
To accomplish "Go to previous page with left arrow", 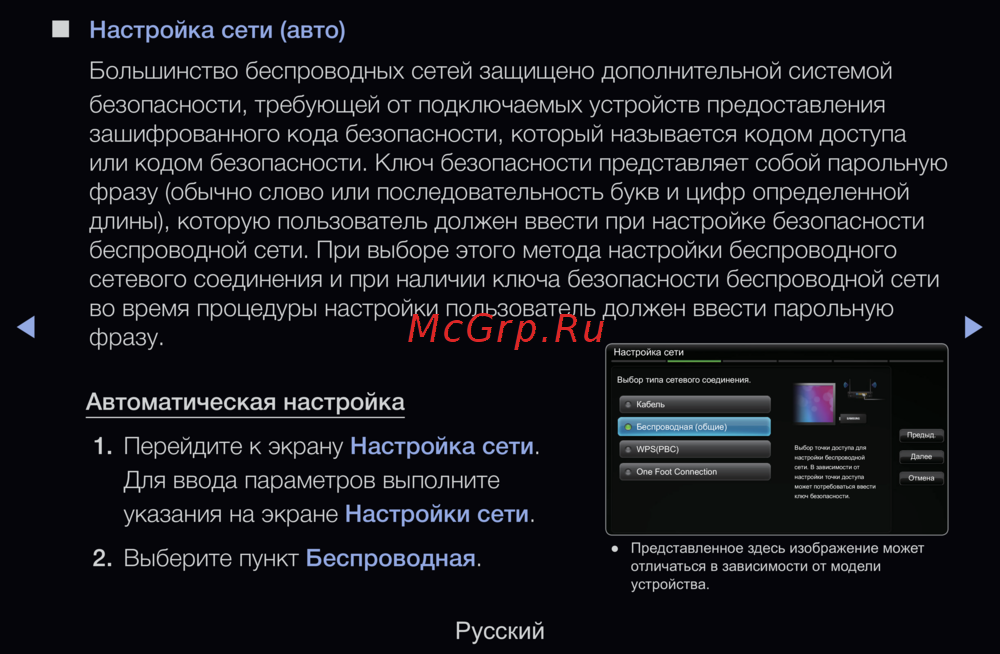I will pos(27,327).
